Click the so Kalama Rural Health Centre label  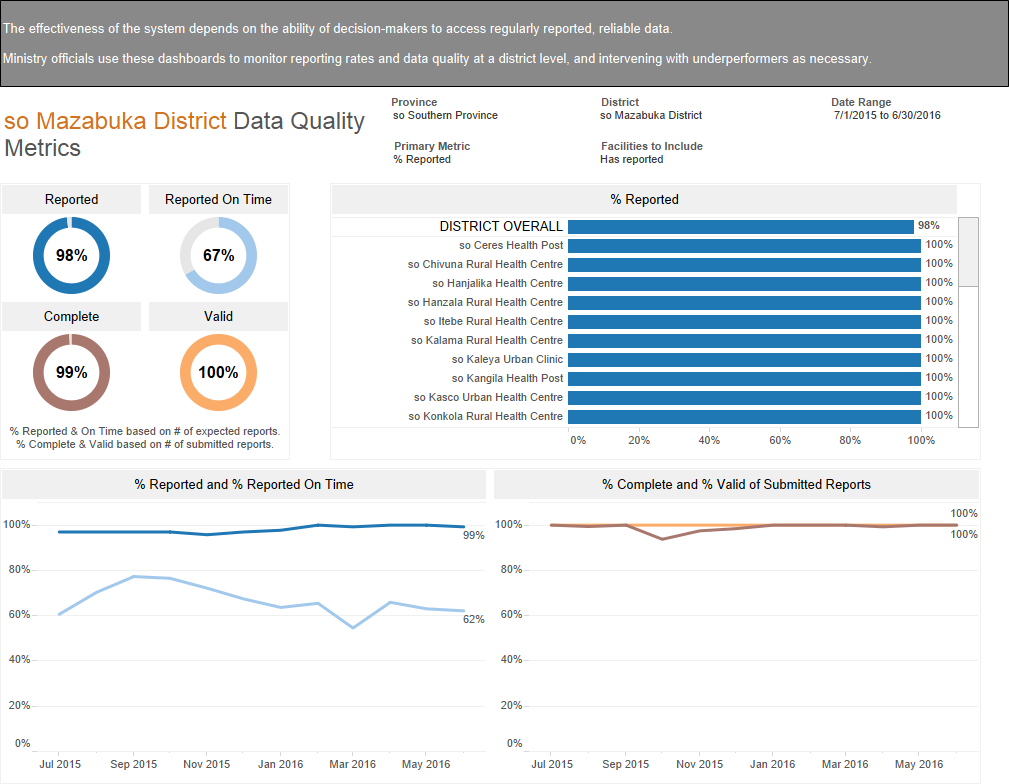pyautogui.click(x=486, y=341)
